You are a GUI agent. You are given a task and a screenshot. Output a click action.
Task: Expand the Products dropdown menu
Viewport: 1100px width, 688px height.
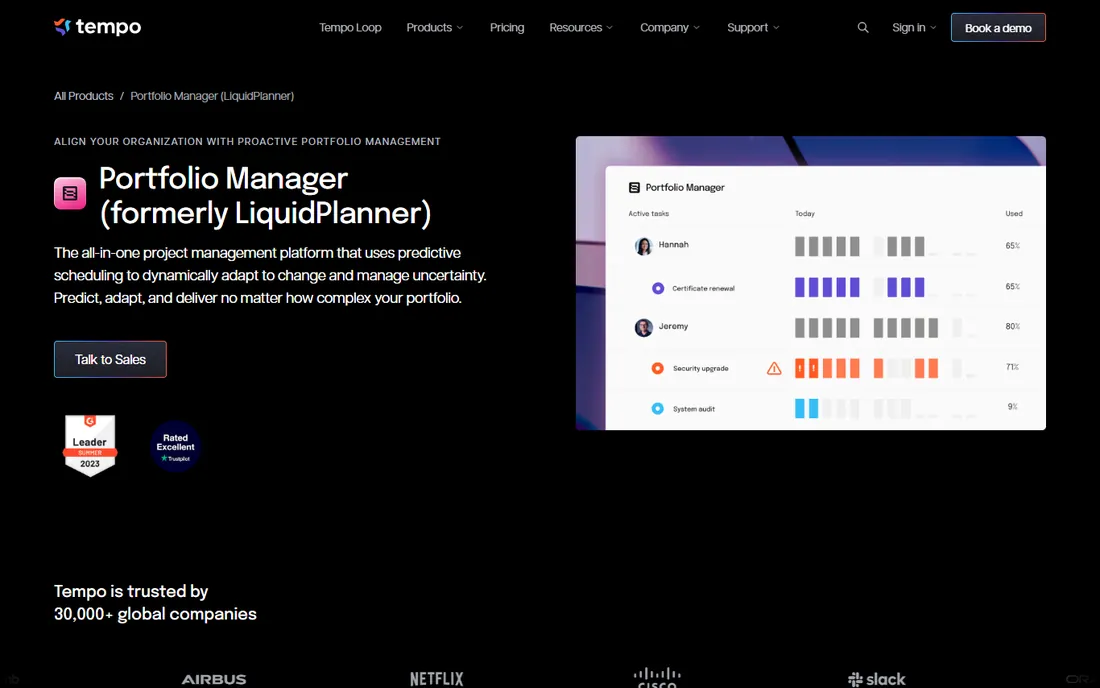[x=435, y=27]
